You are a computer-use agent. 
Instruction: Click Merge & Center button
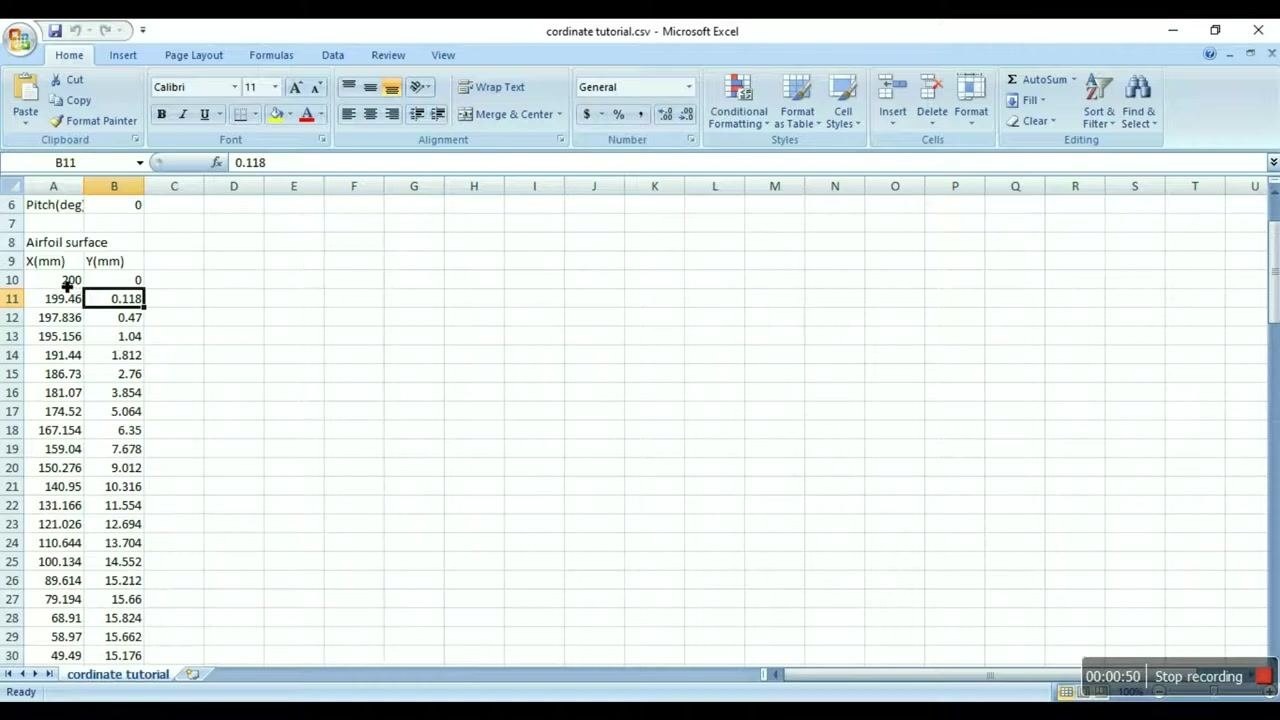507,114
